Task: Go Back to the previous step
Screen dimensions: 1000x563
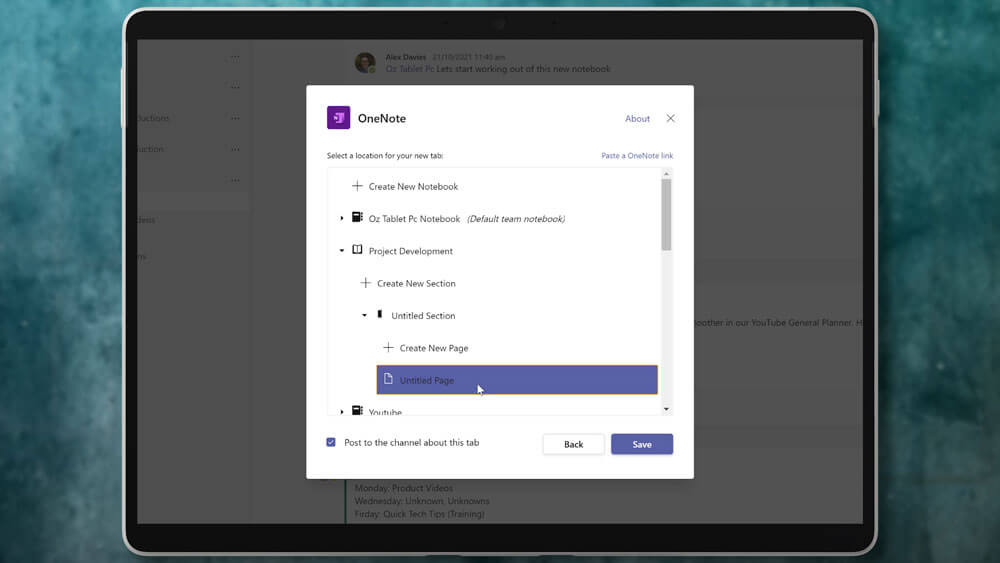Action: [x=573, y=444]
